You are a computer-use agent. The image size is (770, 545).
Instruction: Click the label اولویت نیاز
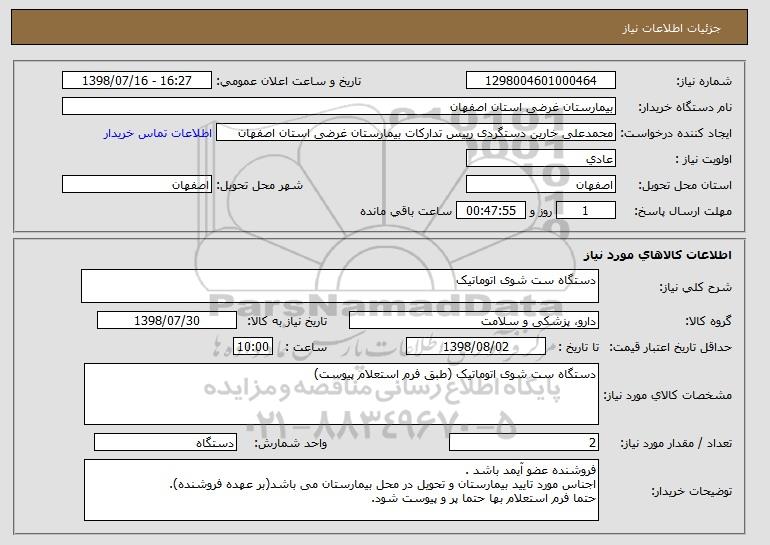pyautogui.click(x=704, y=160)
